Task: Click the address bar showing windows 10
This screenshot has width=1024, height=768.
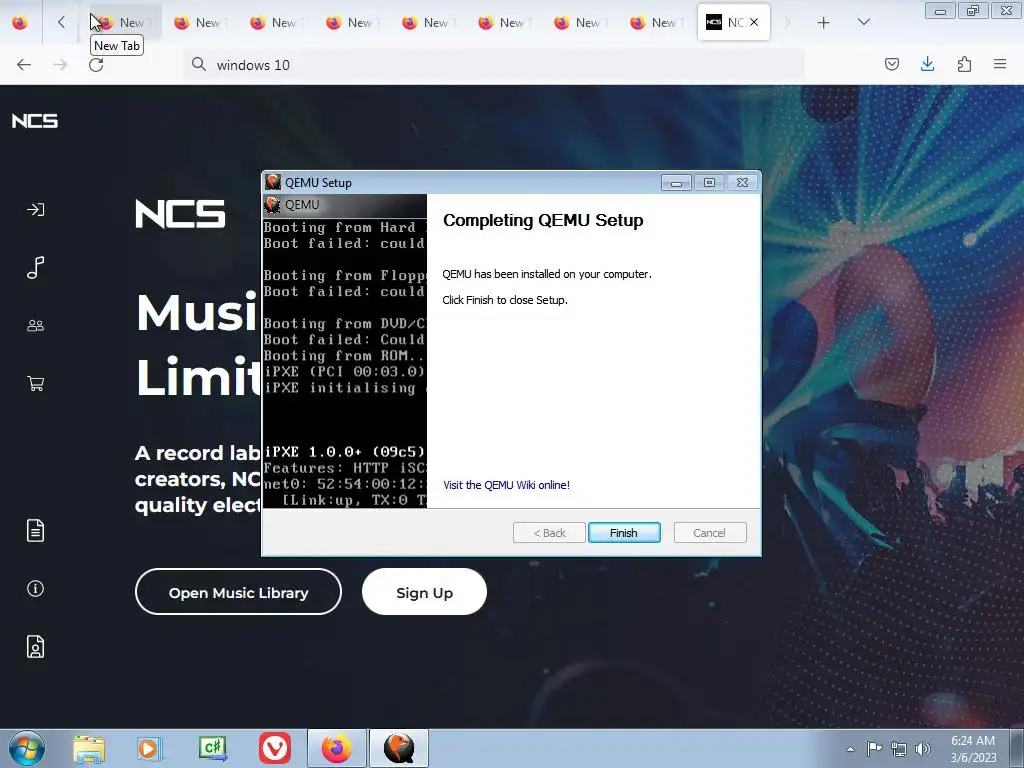Action: point(493,65)
